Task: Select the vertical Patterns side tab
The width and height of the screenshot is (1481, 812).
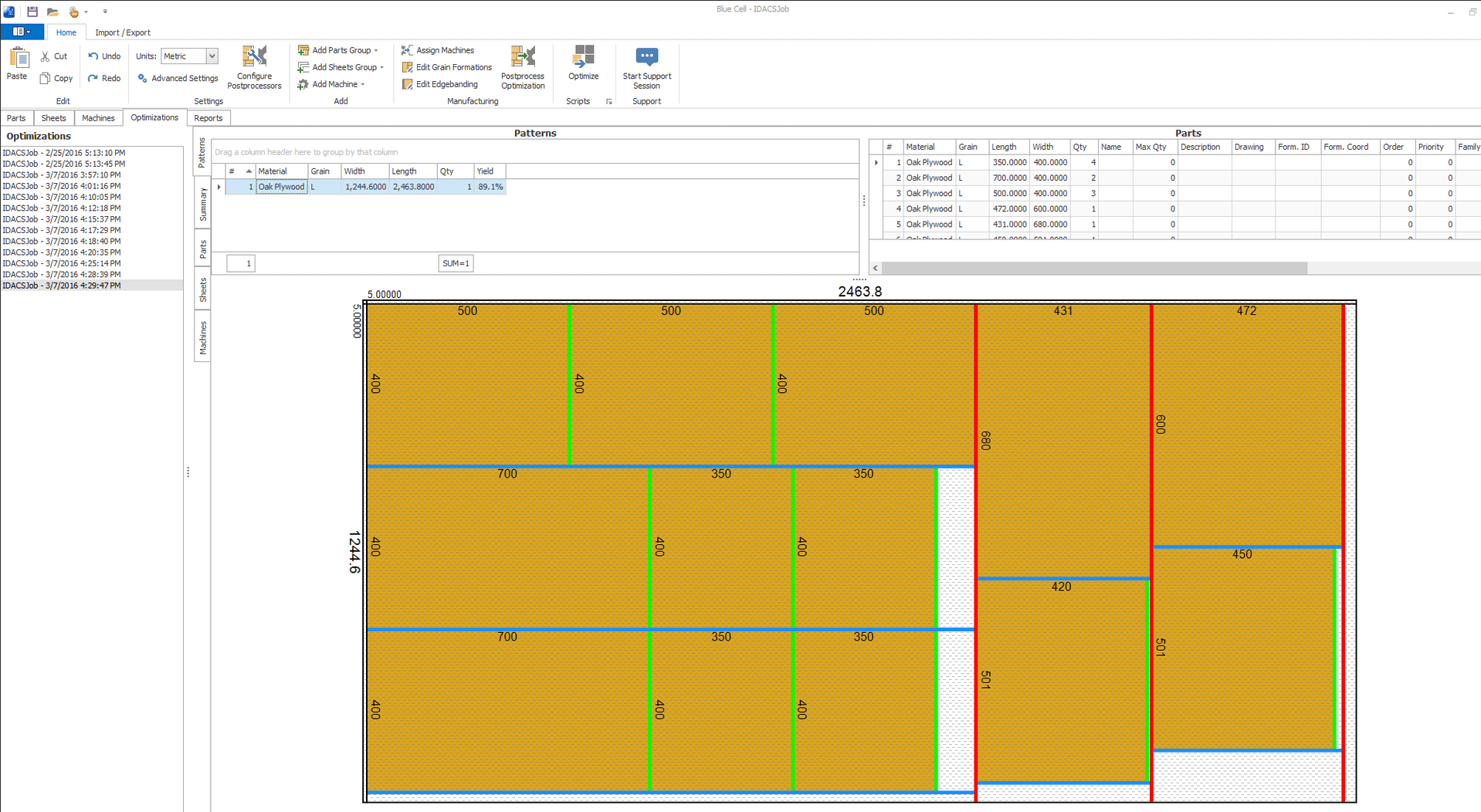Action: click(202, 152)
